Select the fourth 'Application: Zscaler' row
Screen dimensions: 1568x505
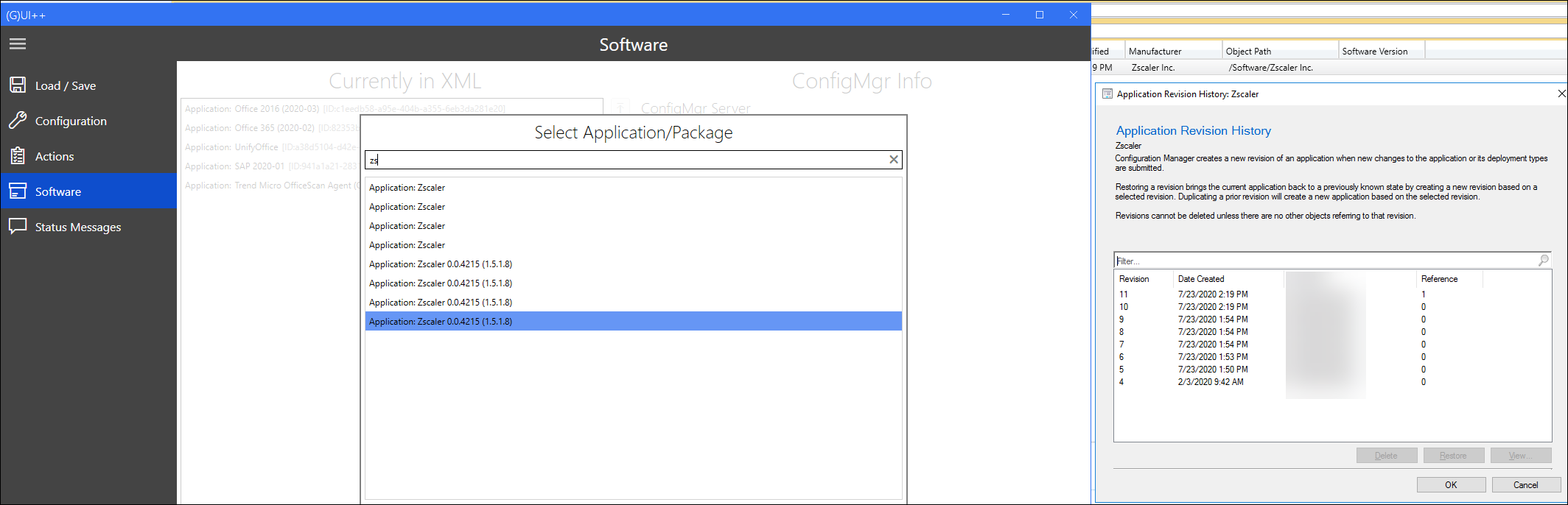click(634, 245)
